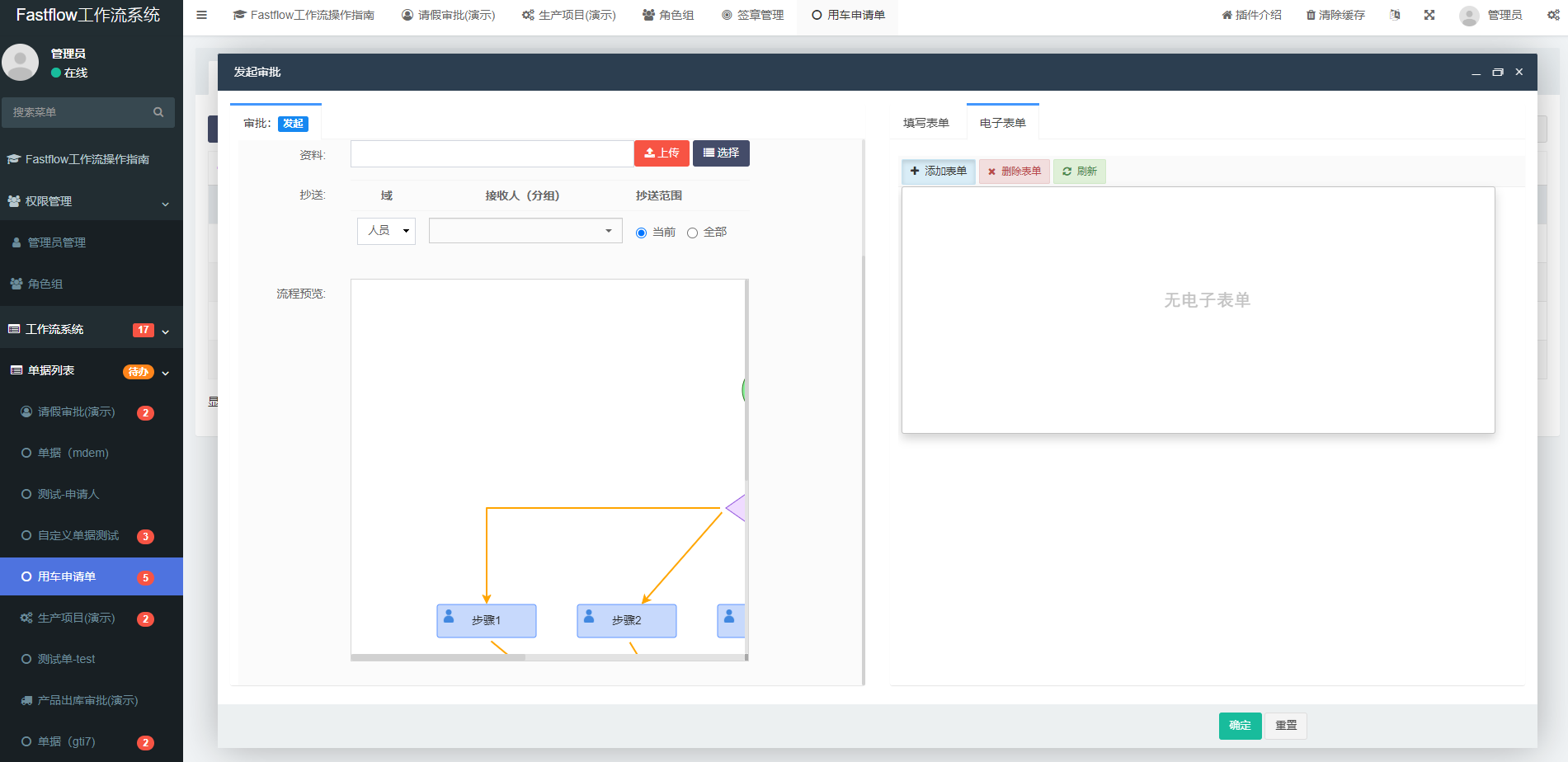Open 测试单-test in the sidebar
Viewport: 1568px width, 762px height.
click(x=92, y=659)
